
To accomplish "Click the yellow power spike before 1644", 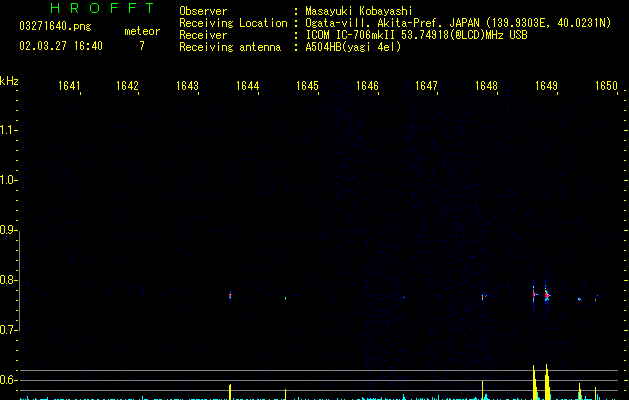I will [x=230, y=392].
